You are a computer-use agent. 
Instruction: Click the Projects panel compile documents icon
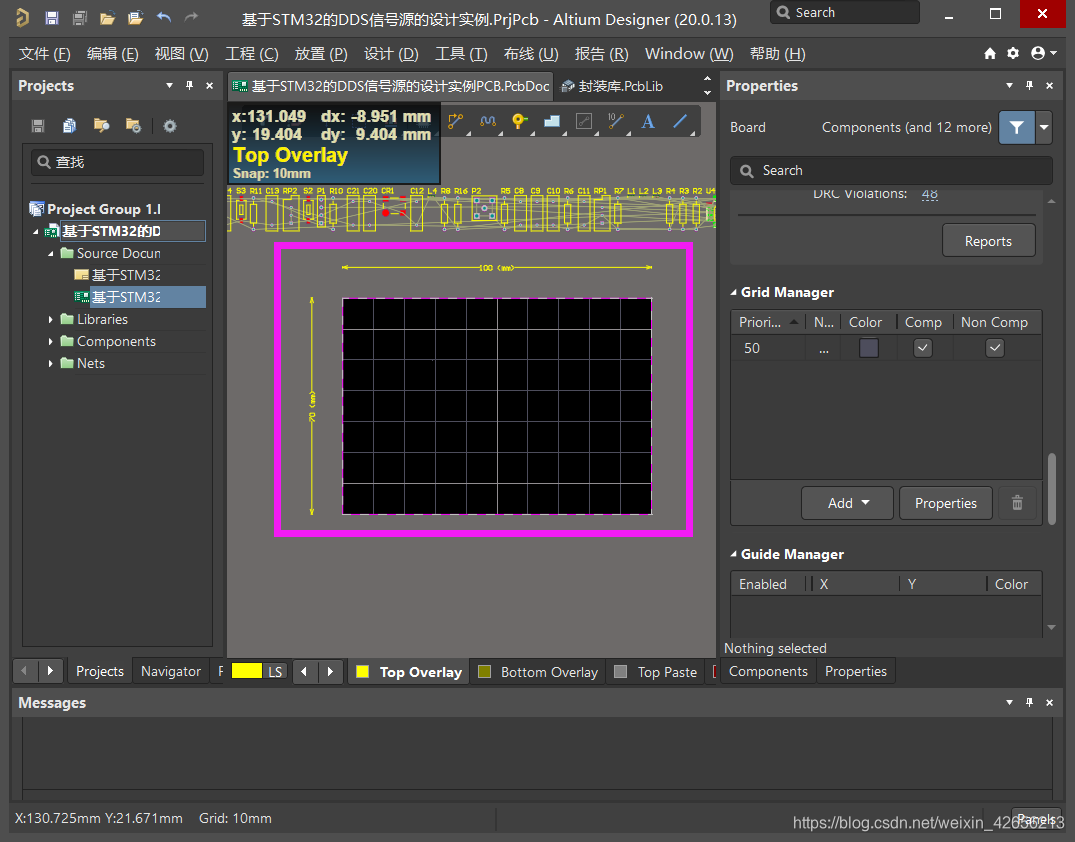pyautogui.click(x=69, y=125)
